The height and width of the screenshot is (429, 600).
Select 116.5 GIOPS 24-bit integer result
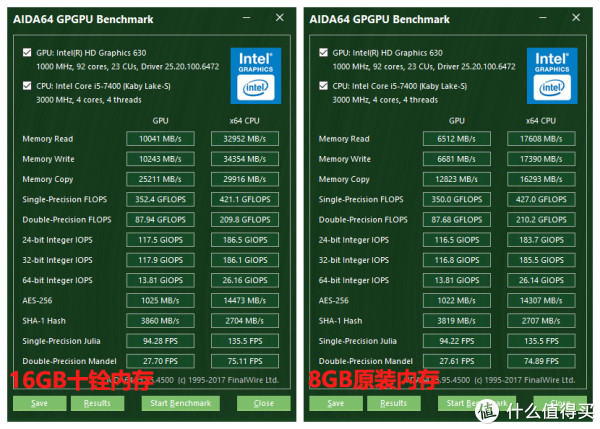457,240
